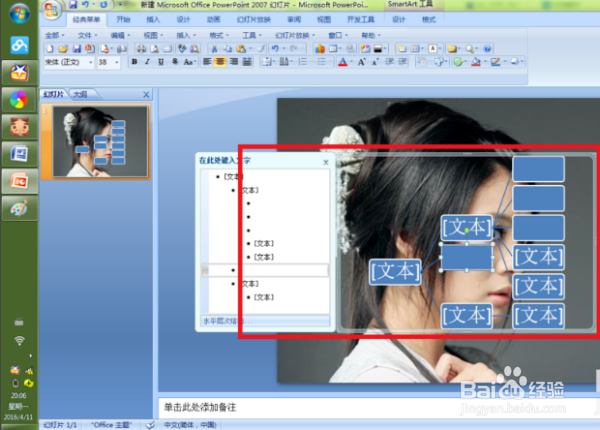Switch to the 动画 ribbon tab
Screen dimensions: 600x430
click(x=213, y=20)
